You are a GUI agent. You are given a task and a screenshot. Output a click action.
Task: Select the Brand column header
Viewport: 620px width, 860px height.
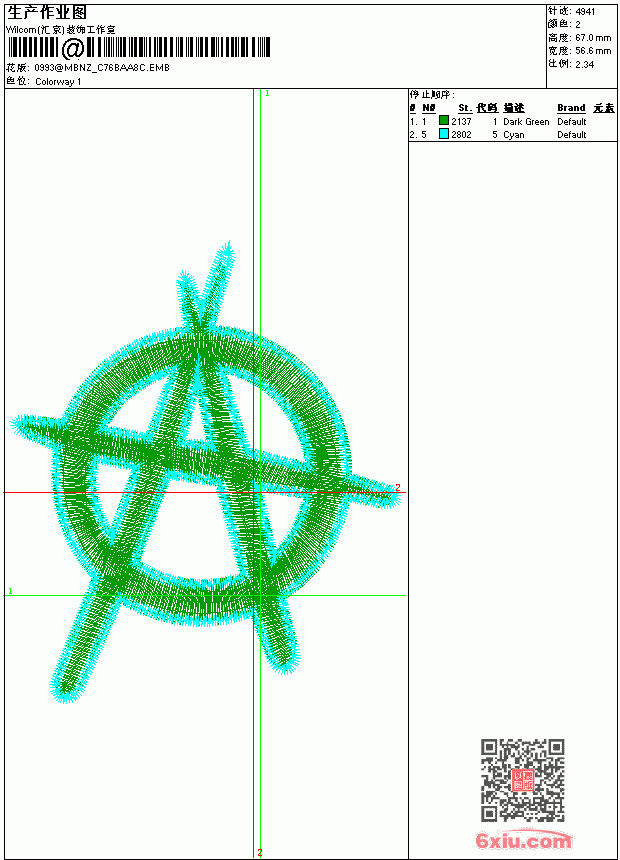pyautogui.click(x=571, y=108)
